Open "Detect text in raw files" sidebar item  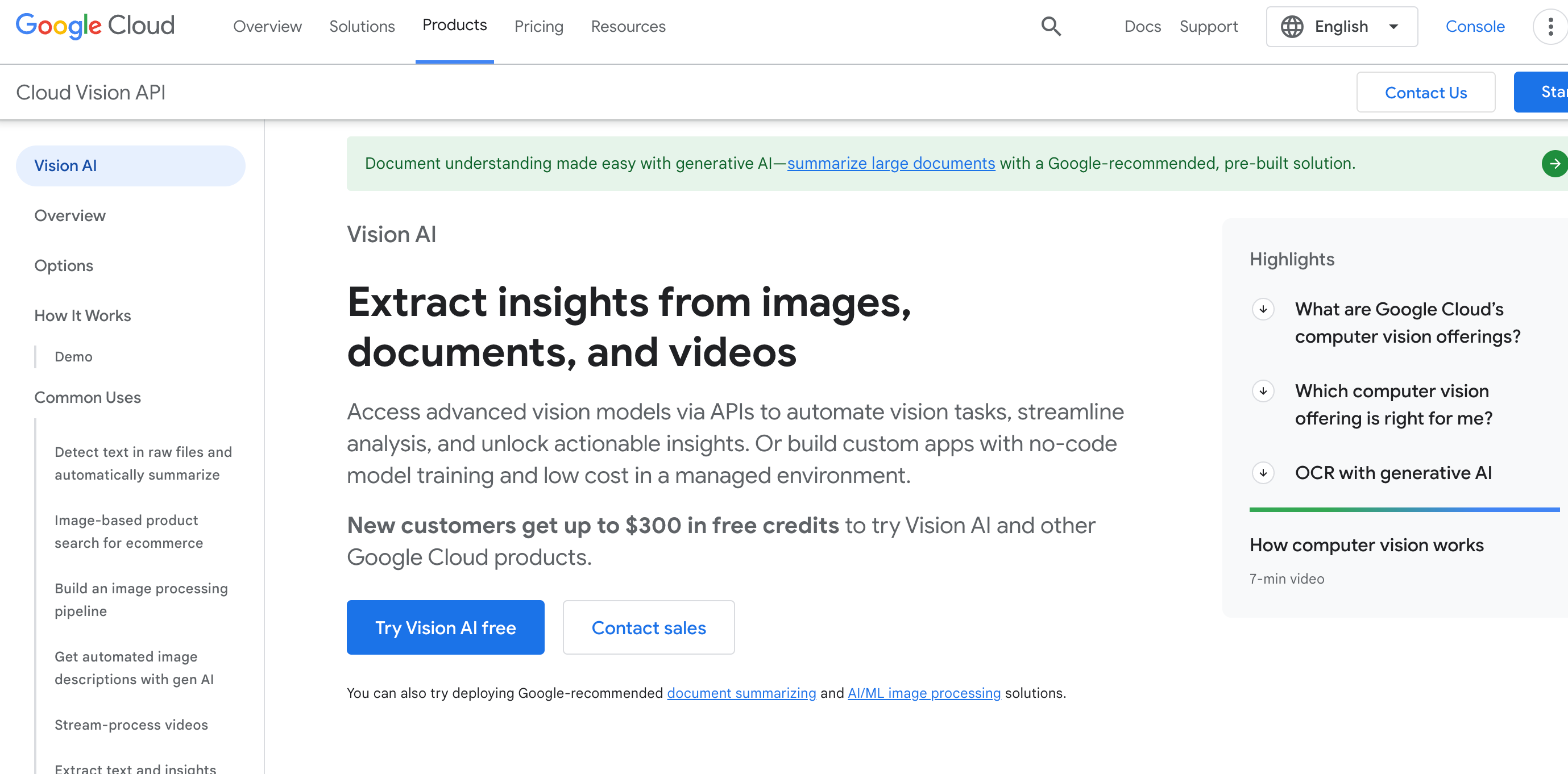[x=144, y=463]
